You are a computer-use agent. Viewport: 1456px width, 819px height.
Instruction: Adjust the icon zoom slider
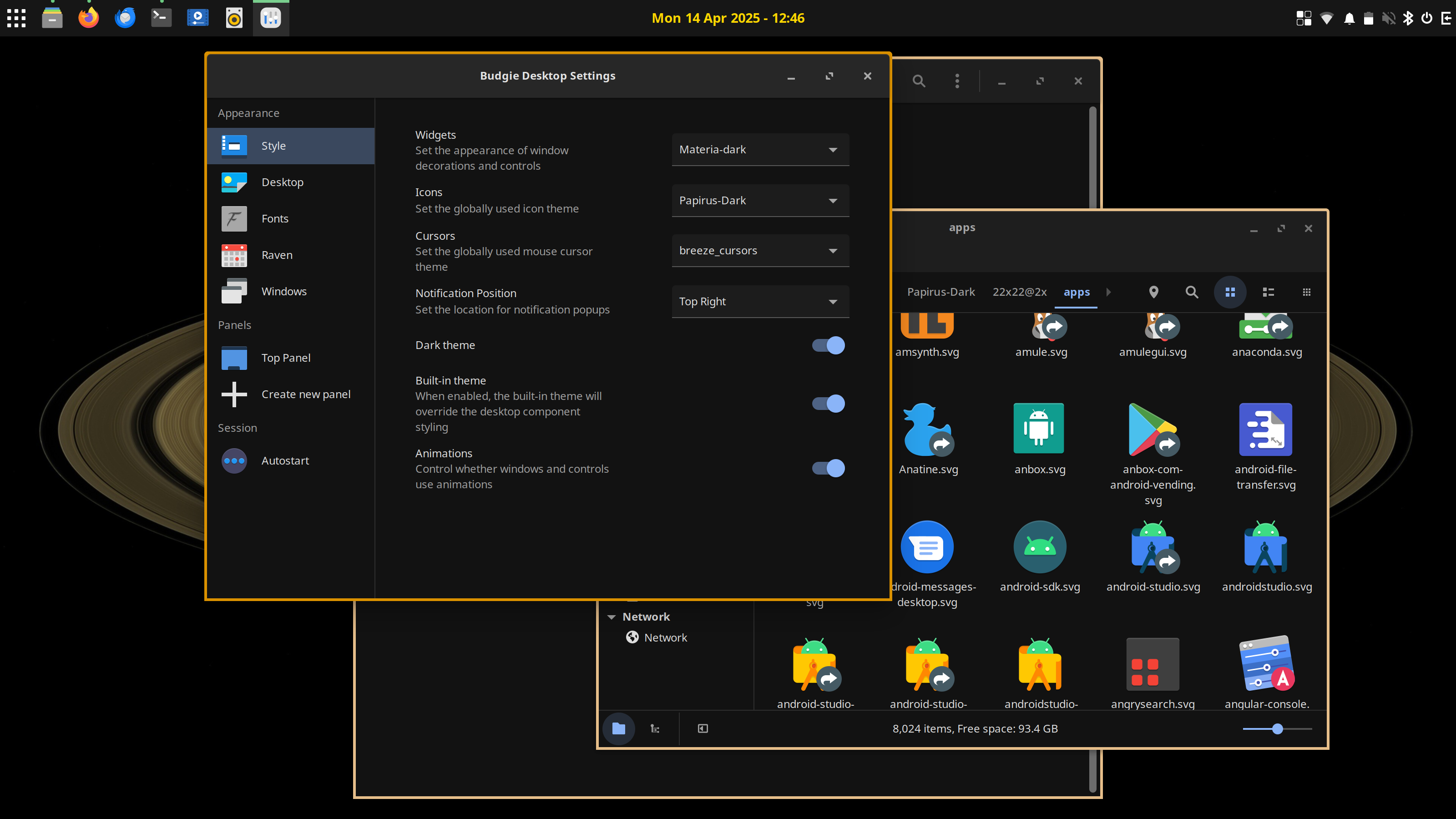coord(1277,728)
